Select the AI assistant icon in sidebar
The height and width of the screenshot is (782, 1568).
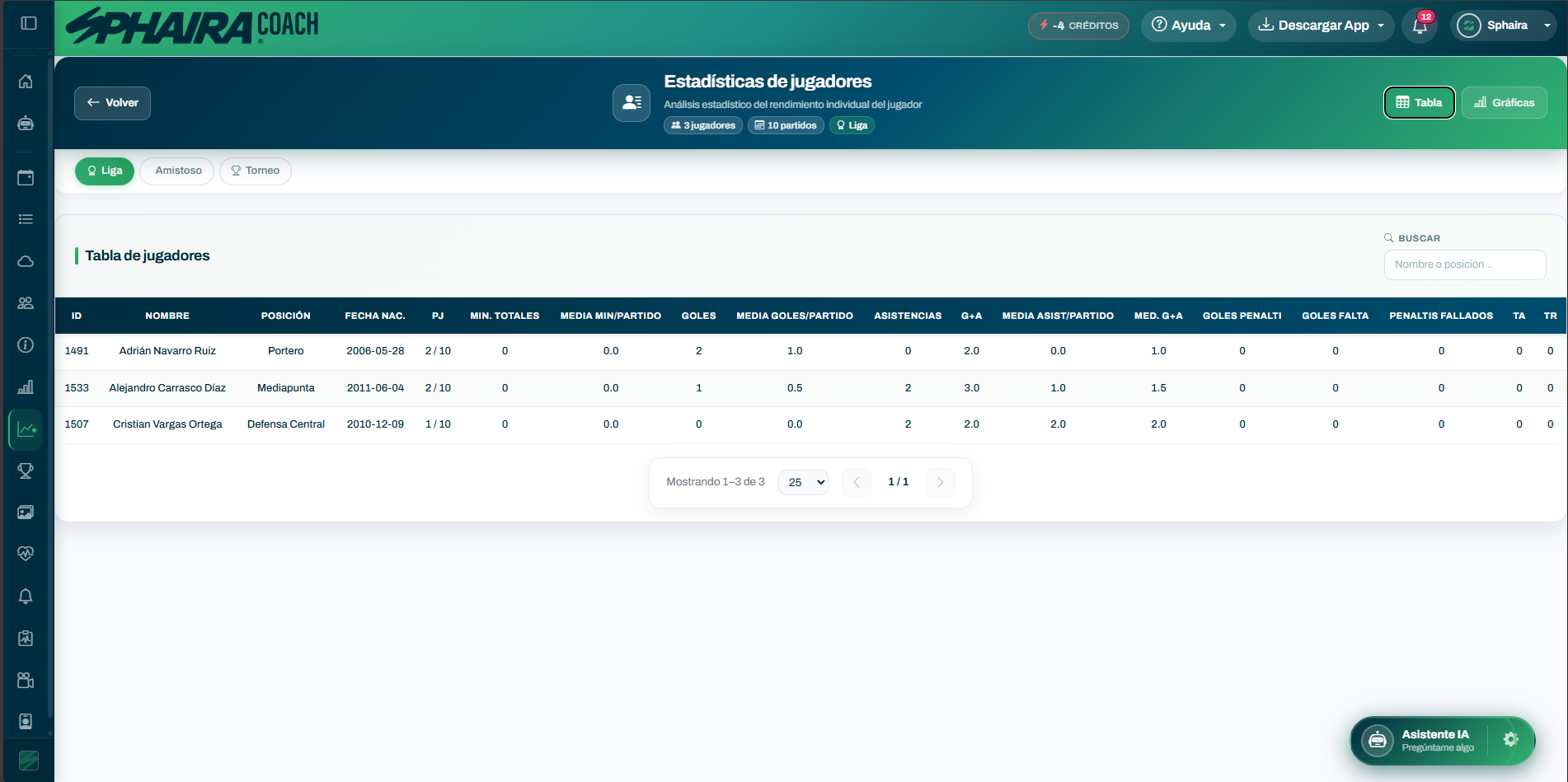pos(26,124)
